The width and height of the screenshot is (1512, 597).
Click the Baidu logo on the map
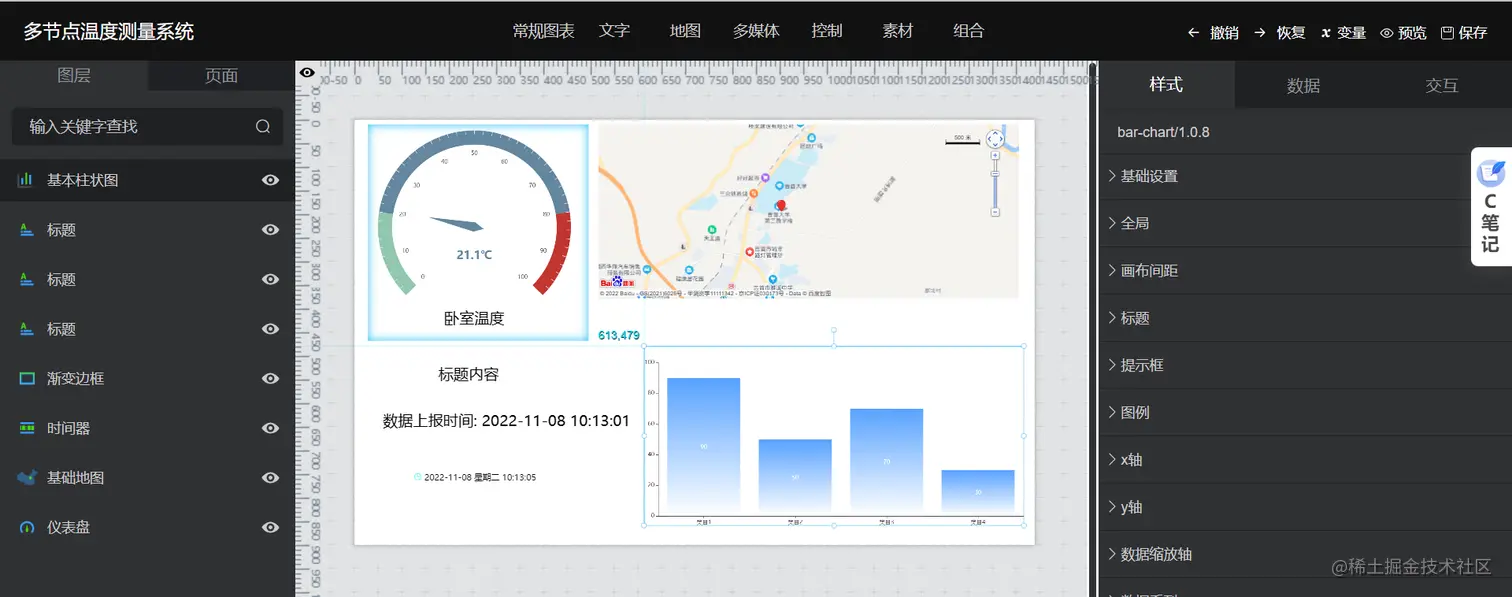click(x=617, y=283)
